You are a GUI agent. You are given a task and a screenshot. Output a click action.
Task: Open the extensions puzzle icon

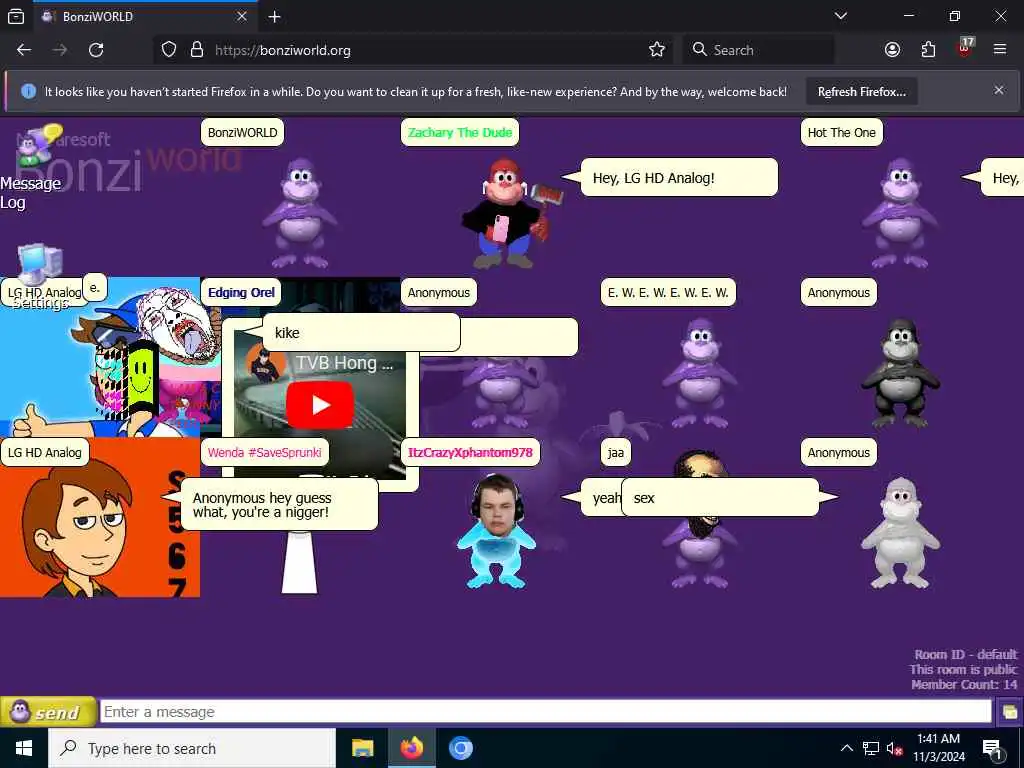tap(928, 50)
